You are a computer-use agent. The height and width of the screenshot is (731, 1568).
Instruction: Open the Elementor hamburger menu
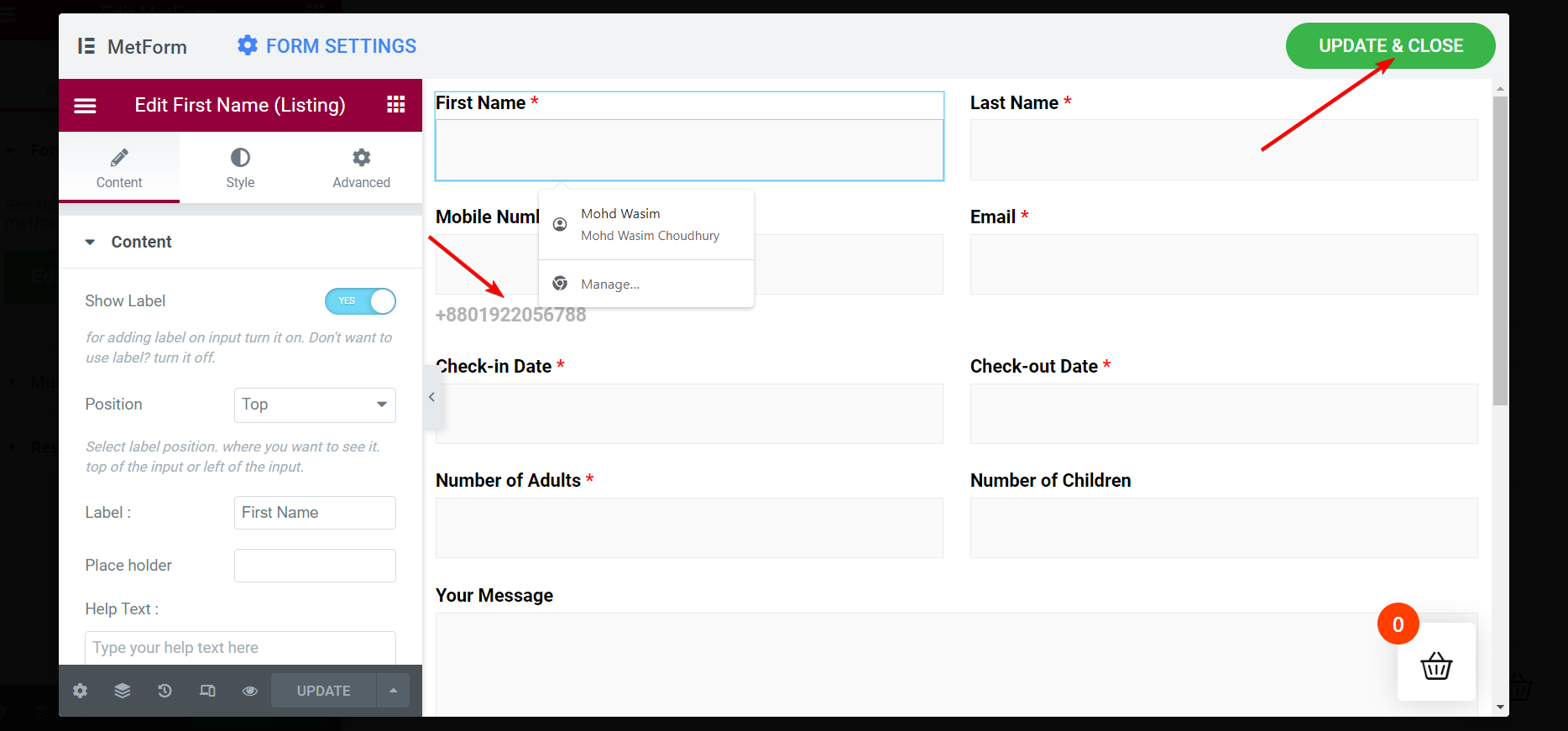click(85, 106)
